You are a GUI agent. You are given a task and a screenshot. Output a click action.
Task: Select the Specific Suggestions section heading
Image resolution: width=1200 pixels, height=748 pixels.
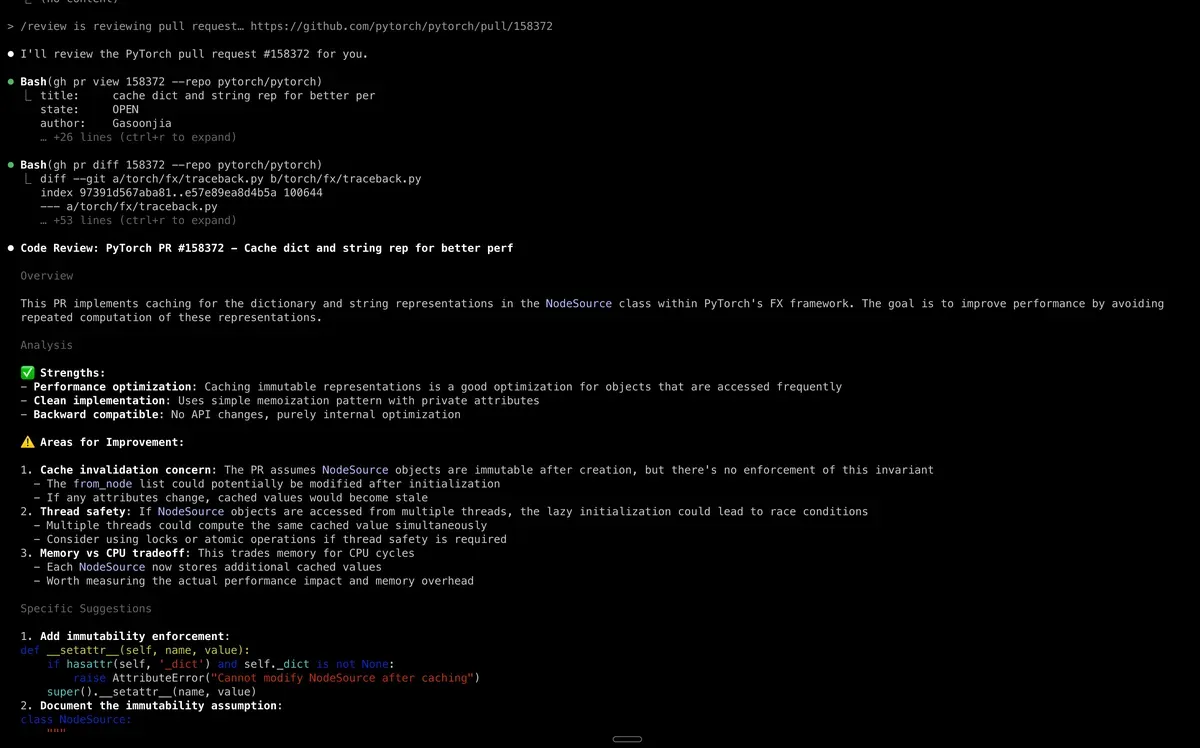[x=86, y=608]
